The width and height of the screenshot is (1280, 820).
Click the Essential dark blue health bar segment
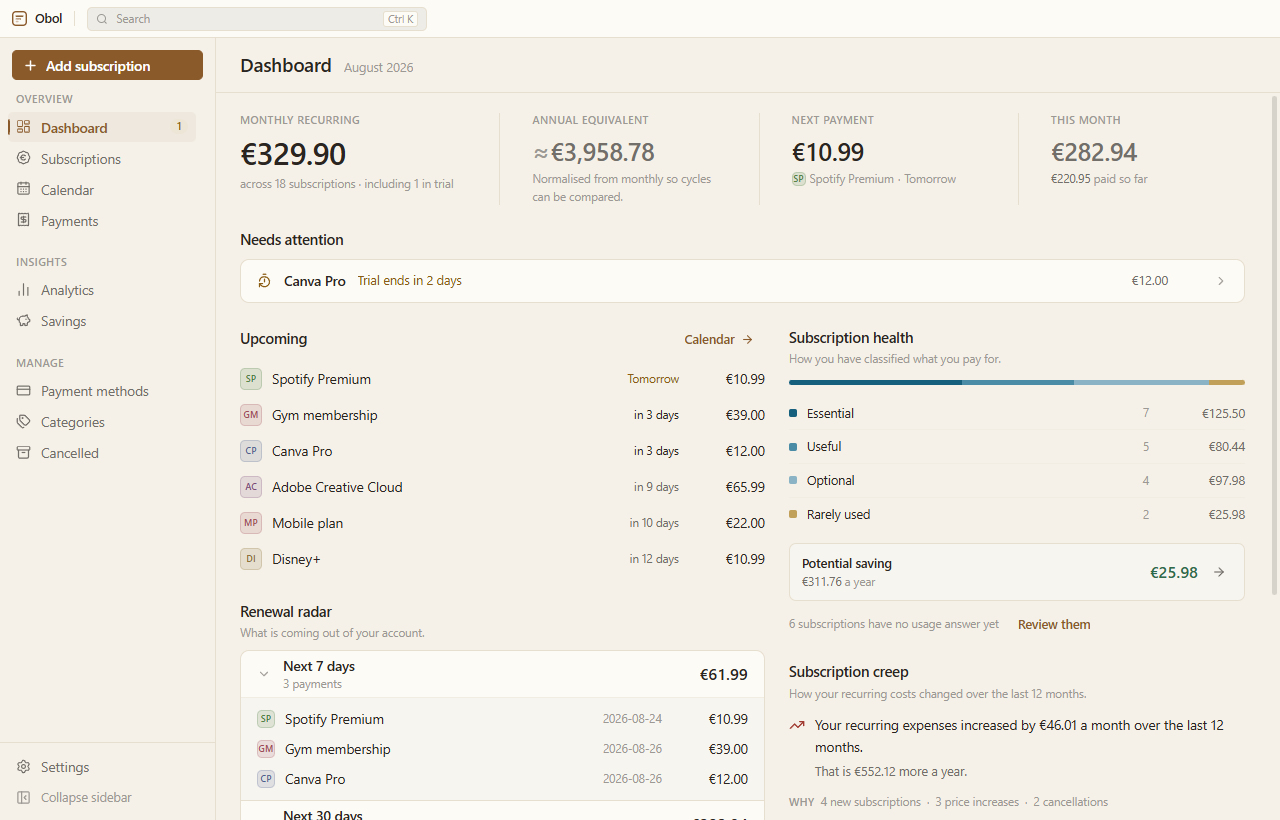875,382
